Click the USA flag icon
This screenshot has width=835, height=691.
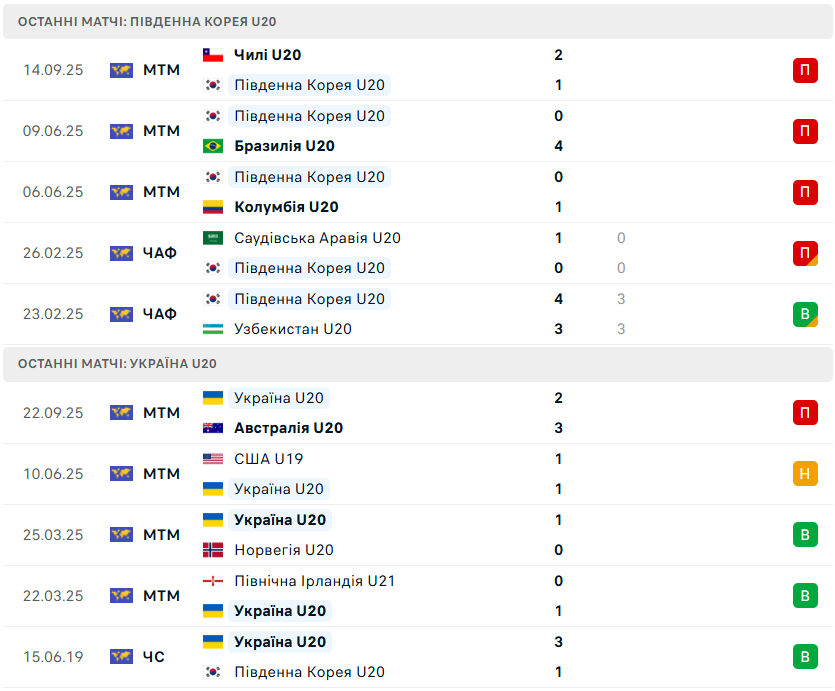pos(212,459)
